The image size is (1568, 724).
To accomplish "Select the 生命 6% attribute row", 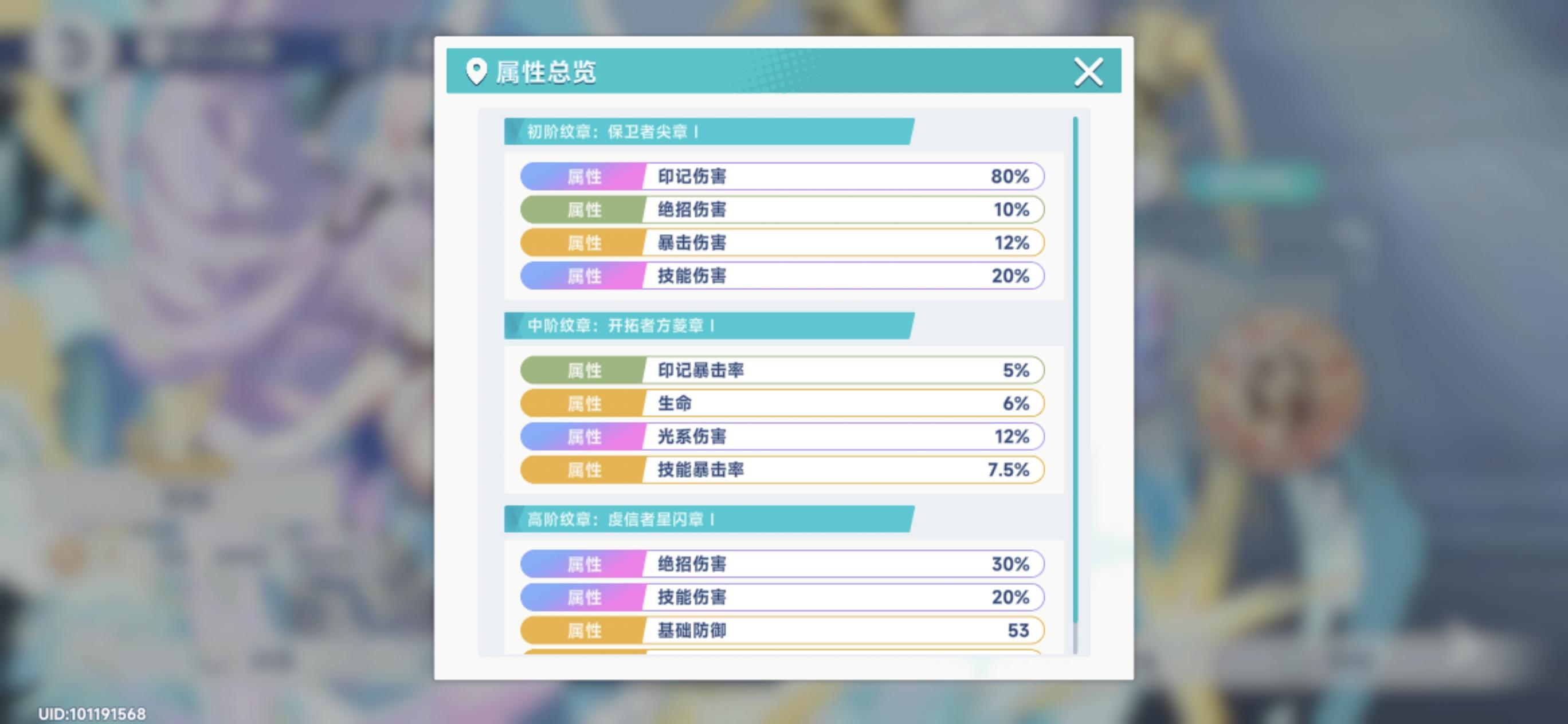I will (x=782, y=403).
